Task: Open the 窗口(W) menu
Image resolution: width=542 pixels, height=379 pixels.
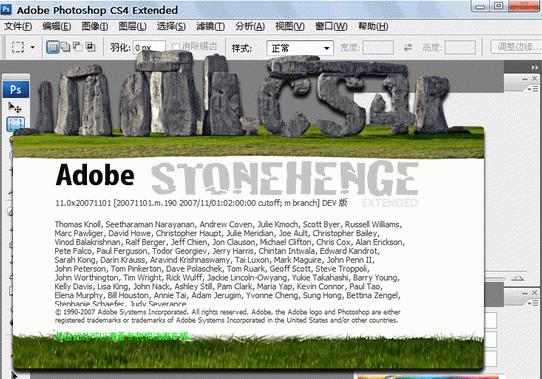Action: [x=331, y=26]
